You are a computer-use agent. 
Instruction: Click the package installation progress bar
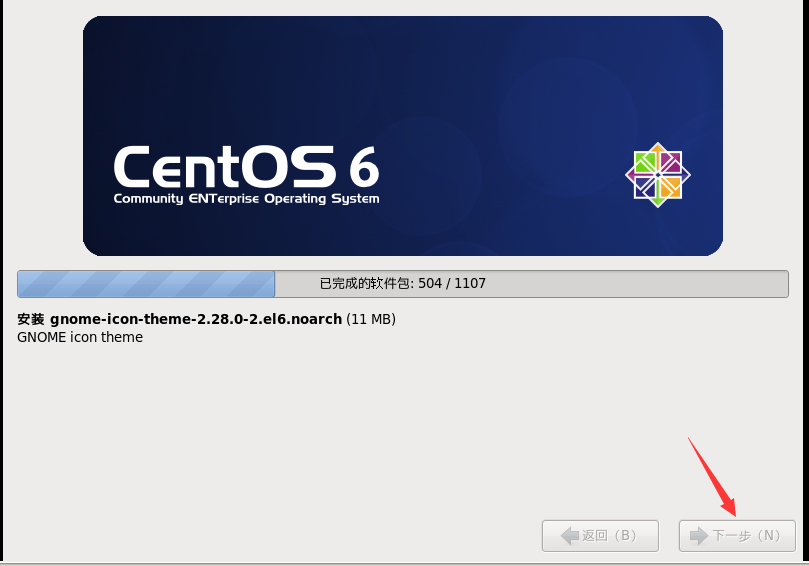coord(402,284)
